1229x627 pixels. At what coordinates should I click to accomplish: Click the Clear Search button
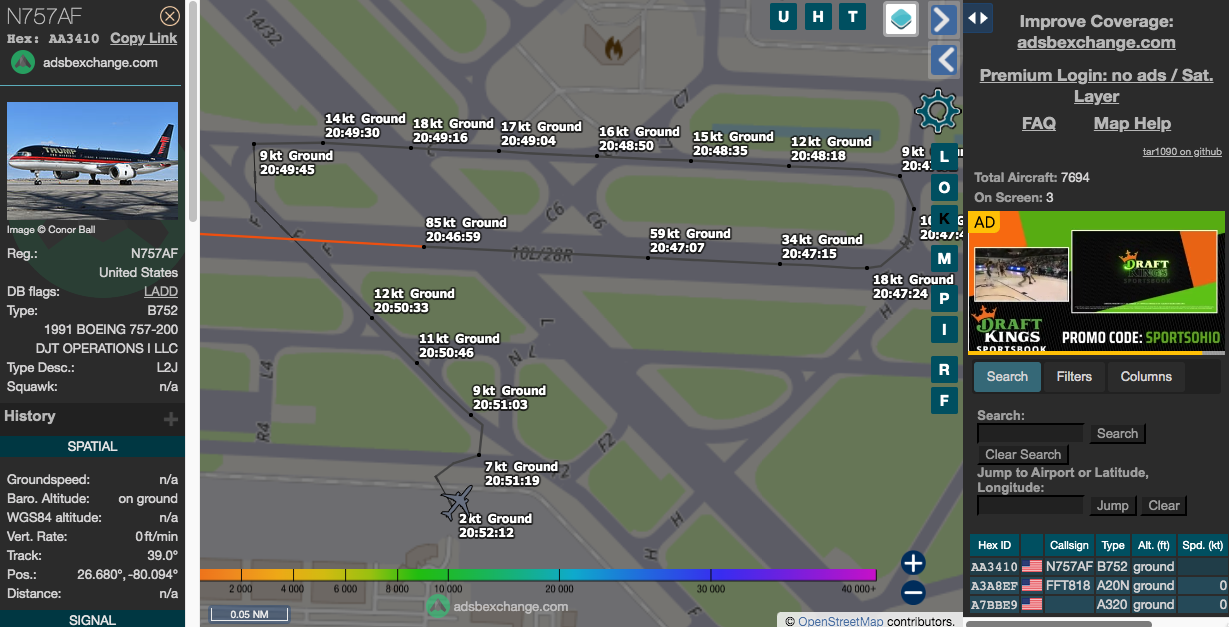(x=1023, y=454)
